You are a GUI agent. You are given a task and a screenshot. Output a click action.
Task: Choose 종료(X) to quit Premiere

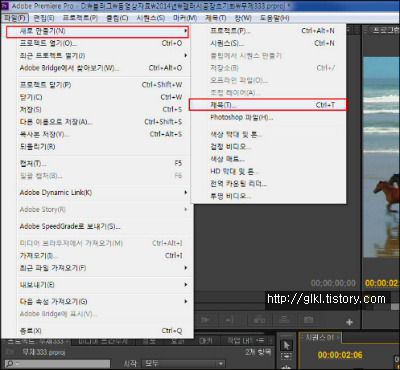[103, 331]
